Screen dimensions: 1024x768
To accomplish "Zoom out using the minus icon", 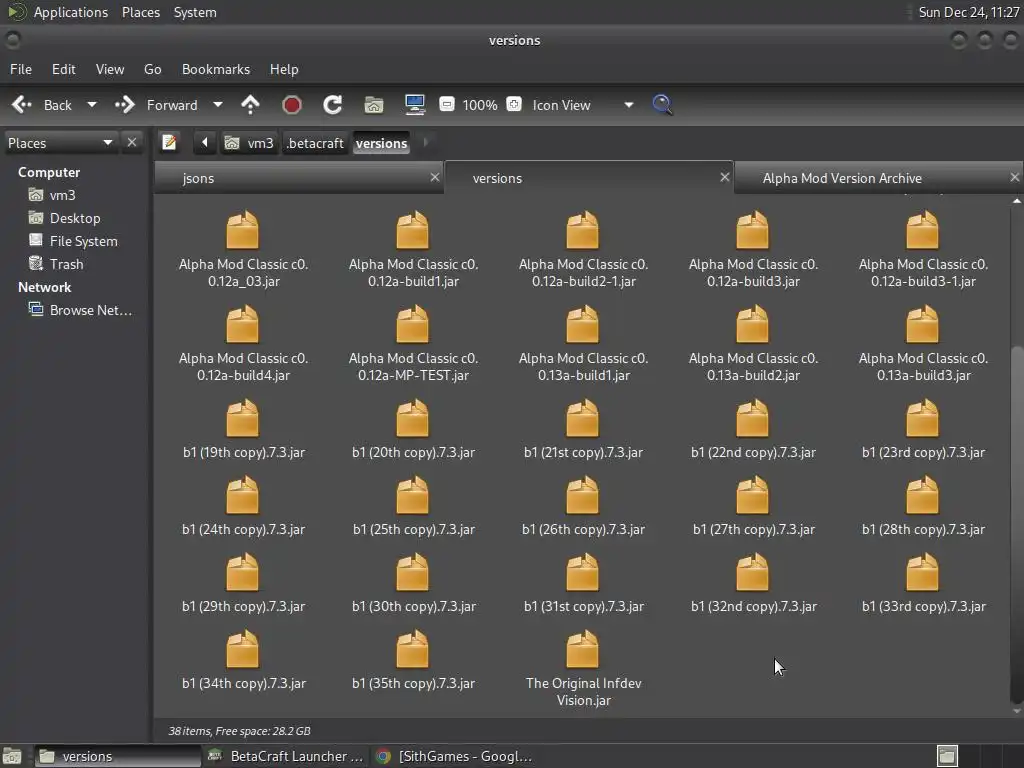I will point(447,105).
